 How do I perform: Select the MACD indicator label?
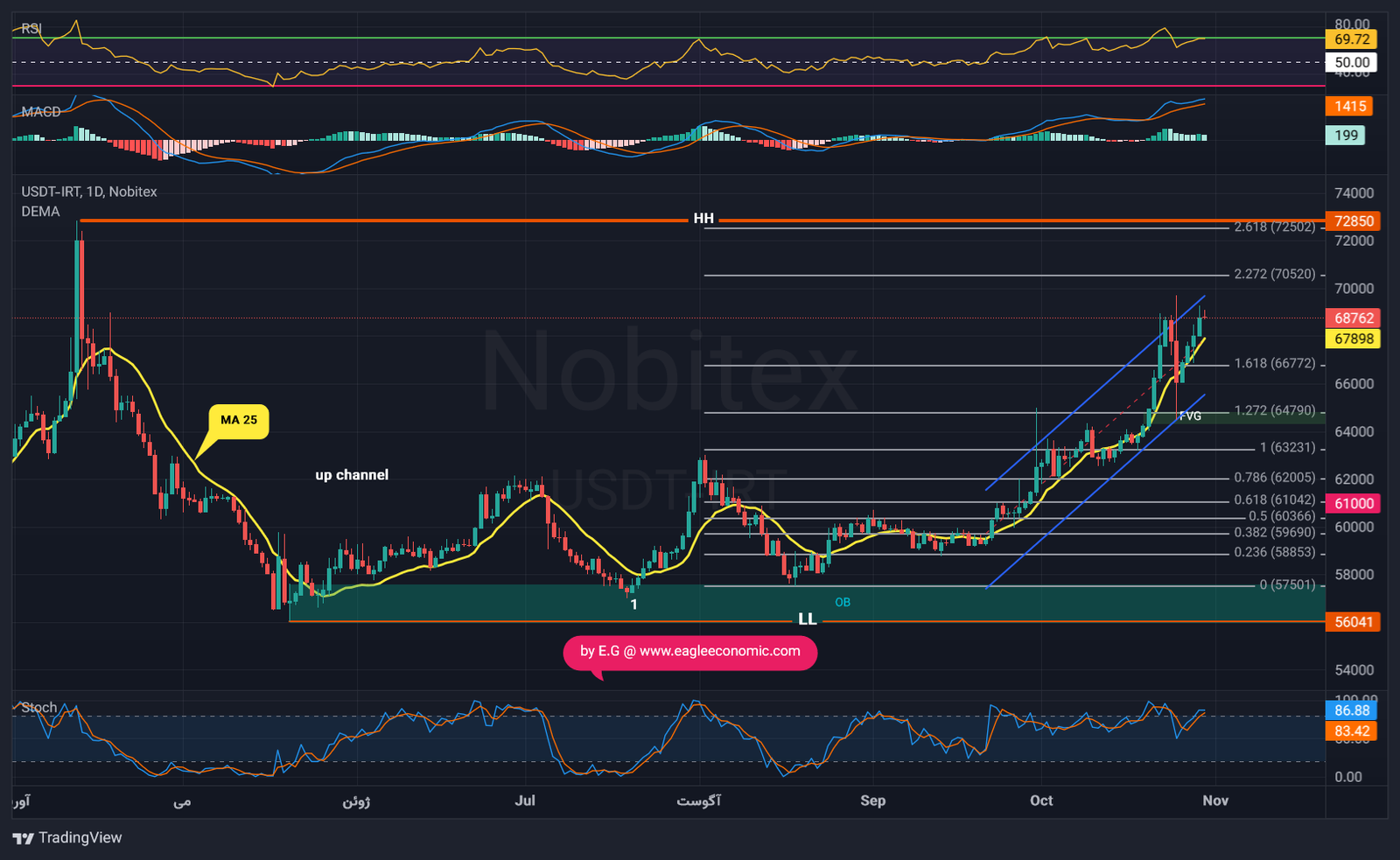41,112
